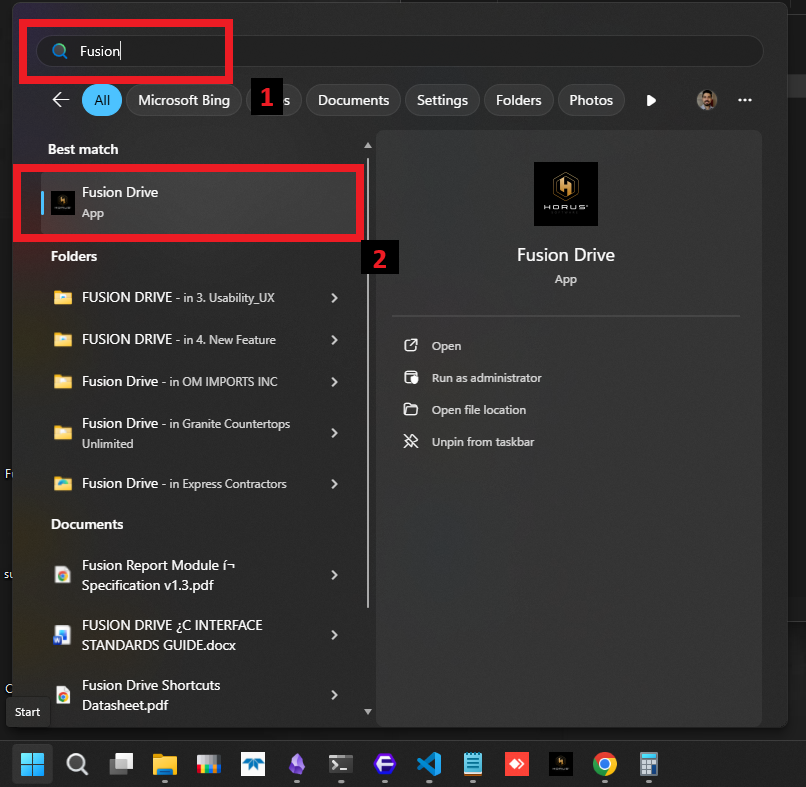Click the Windows Start button on taskbar

[32, 764]
